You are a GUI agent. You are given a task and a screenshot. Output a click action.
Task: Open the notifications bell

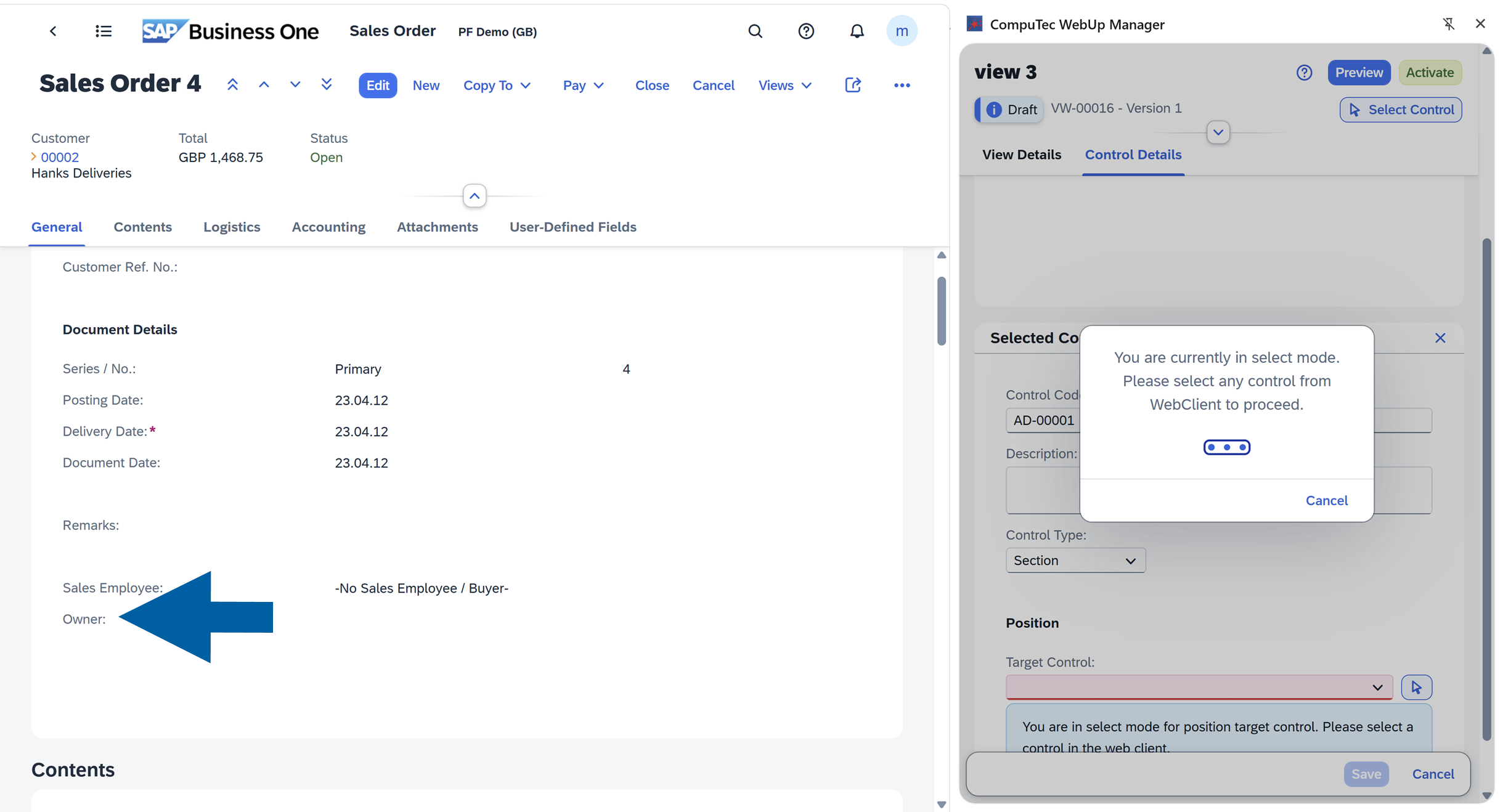click(x=857, y=31)
